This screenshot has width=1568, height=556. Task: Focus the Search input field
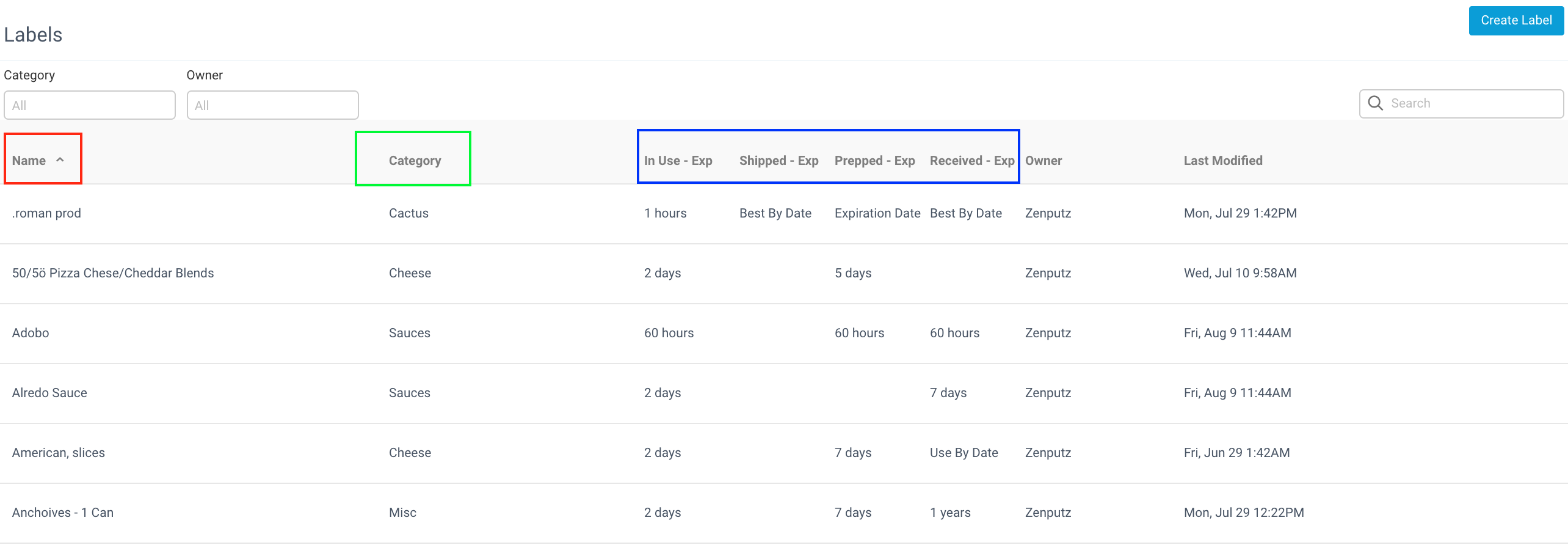(x=1461, y=103)
